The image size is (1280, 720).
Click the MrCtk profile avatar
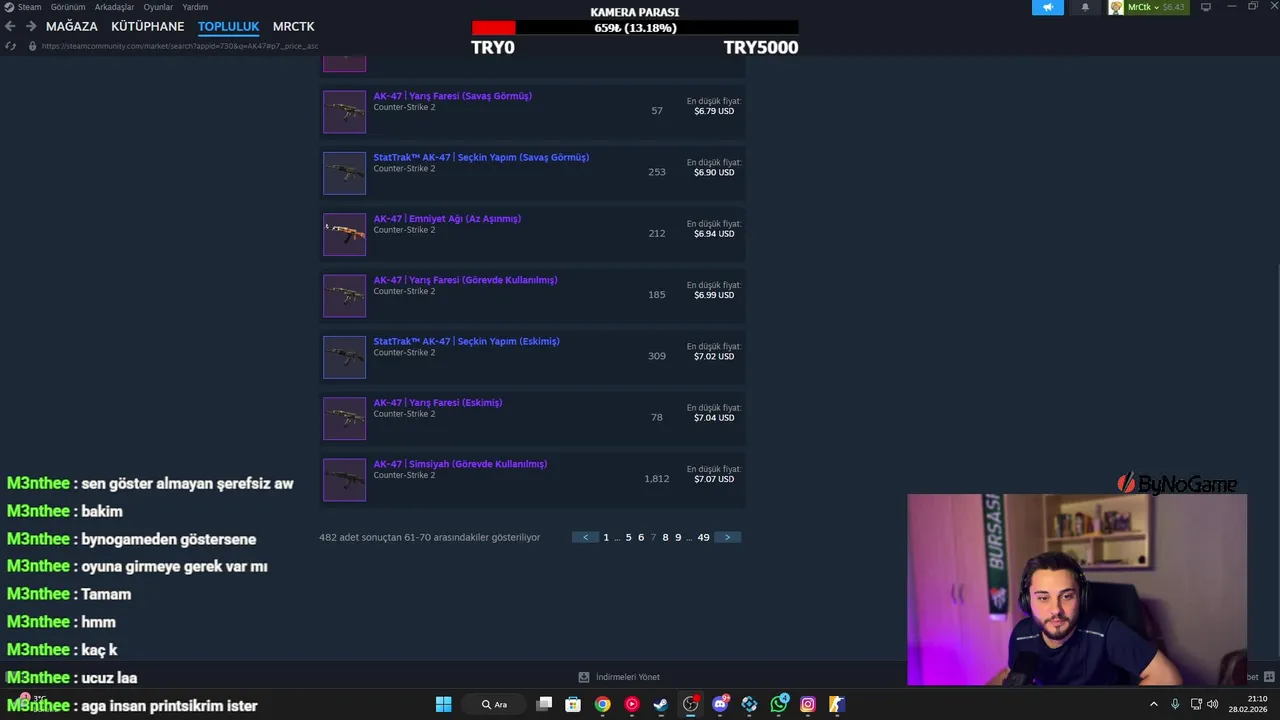point(1116,7)
